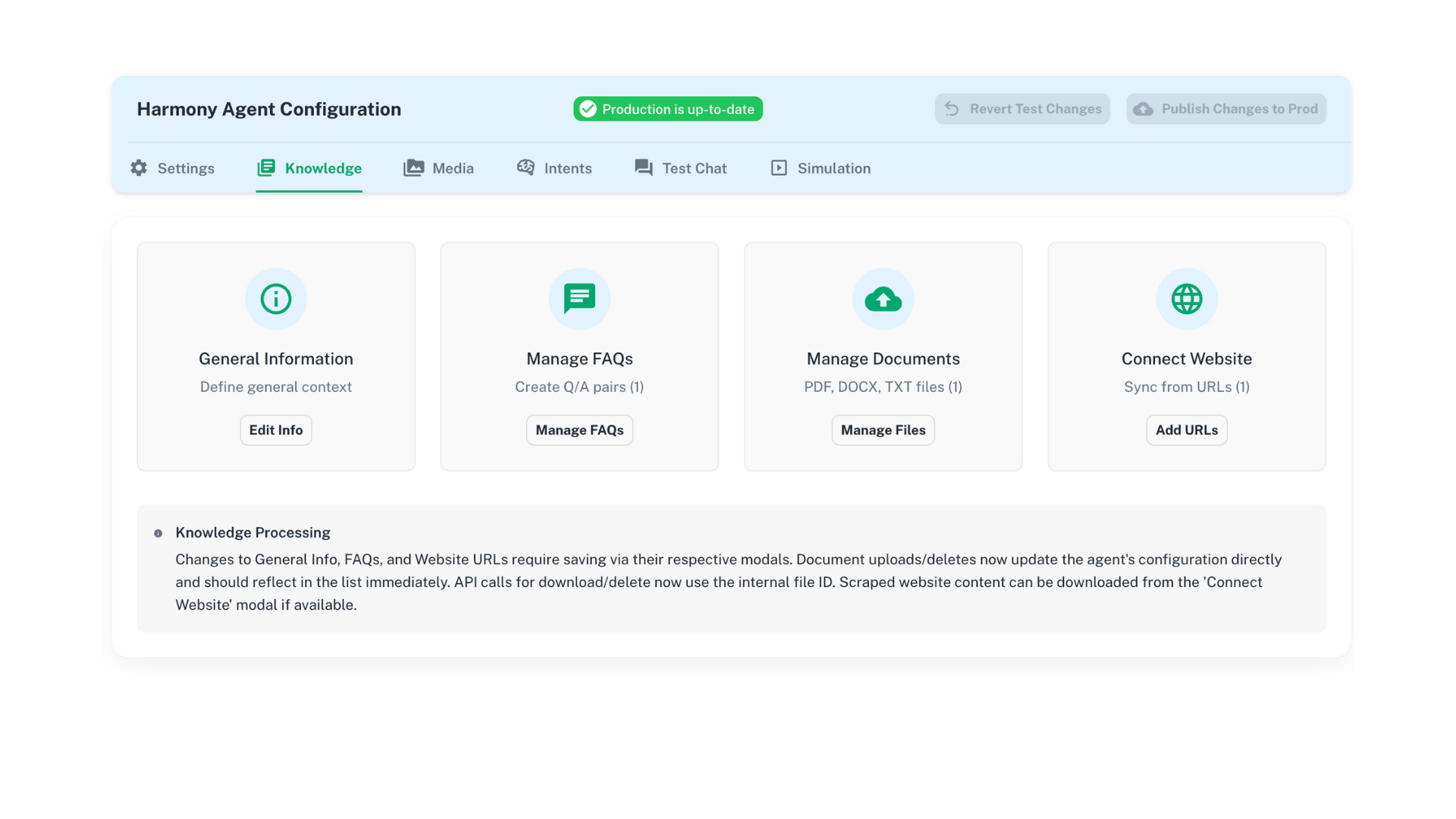Open the Manage FAQs button

pos(579,430)
